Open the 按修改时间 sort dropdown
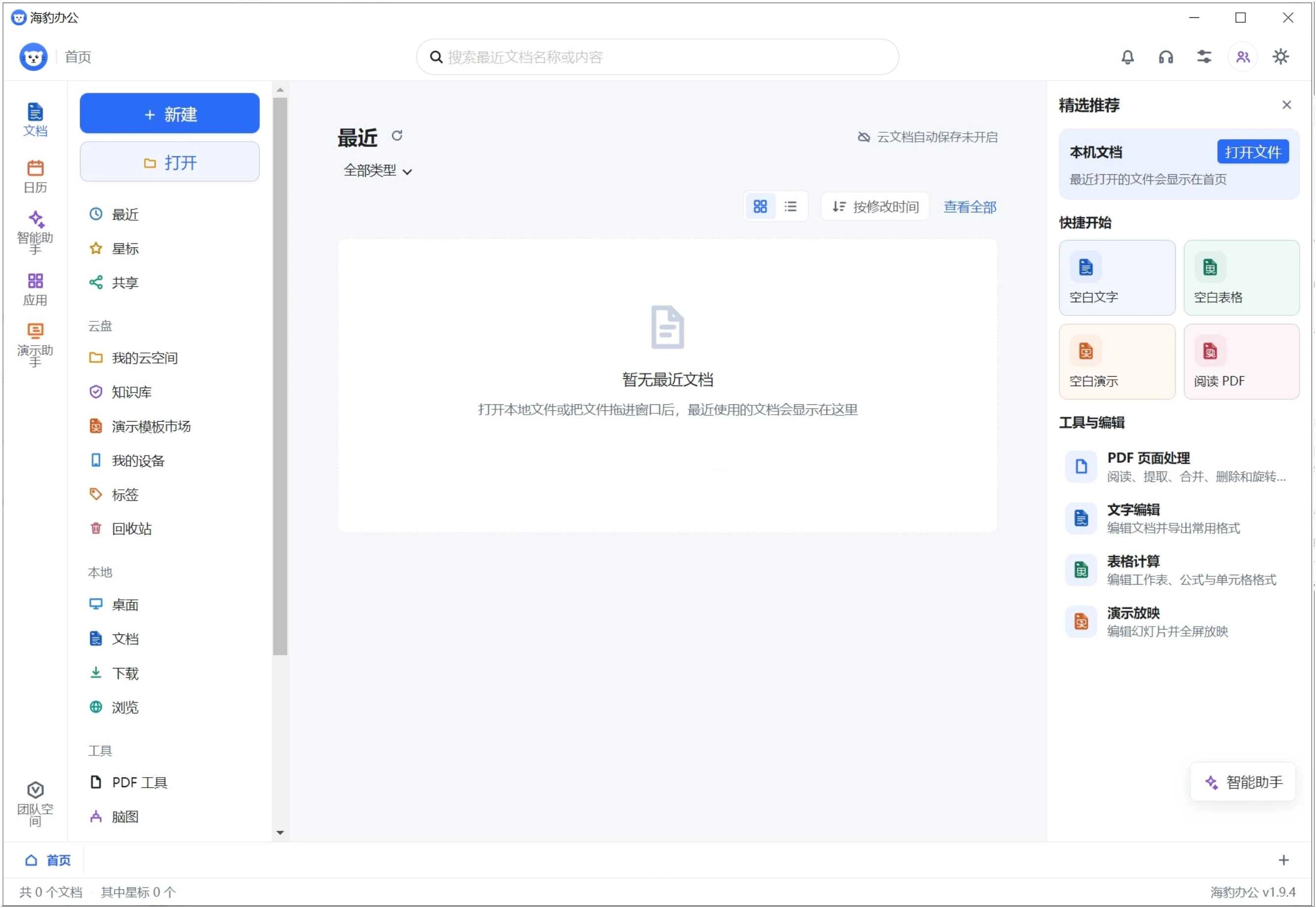This screenshot has height=908, width=1316. point(875,206)
